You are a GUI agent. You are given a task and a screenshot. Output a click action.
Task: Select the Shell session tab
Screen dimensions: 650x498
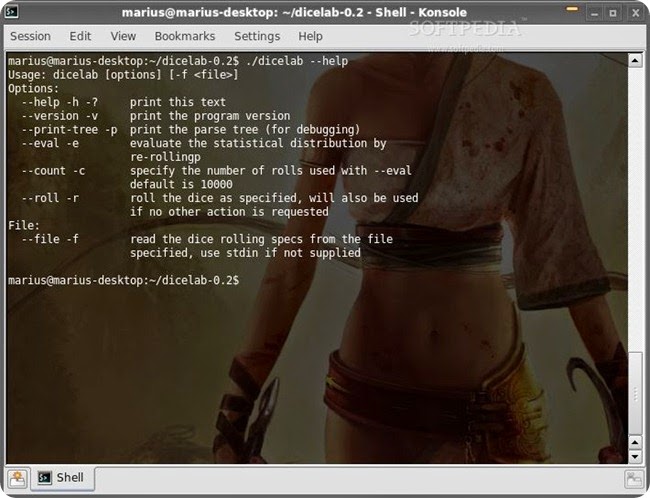pos(62,478)
